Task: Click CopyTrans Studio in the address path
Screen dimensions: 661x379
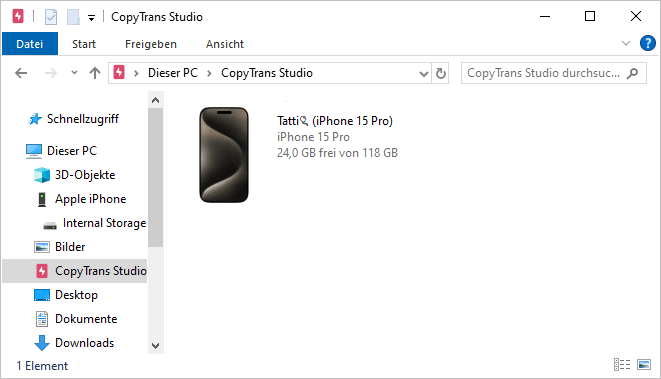Action: coord(267,73)
